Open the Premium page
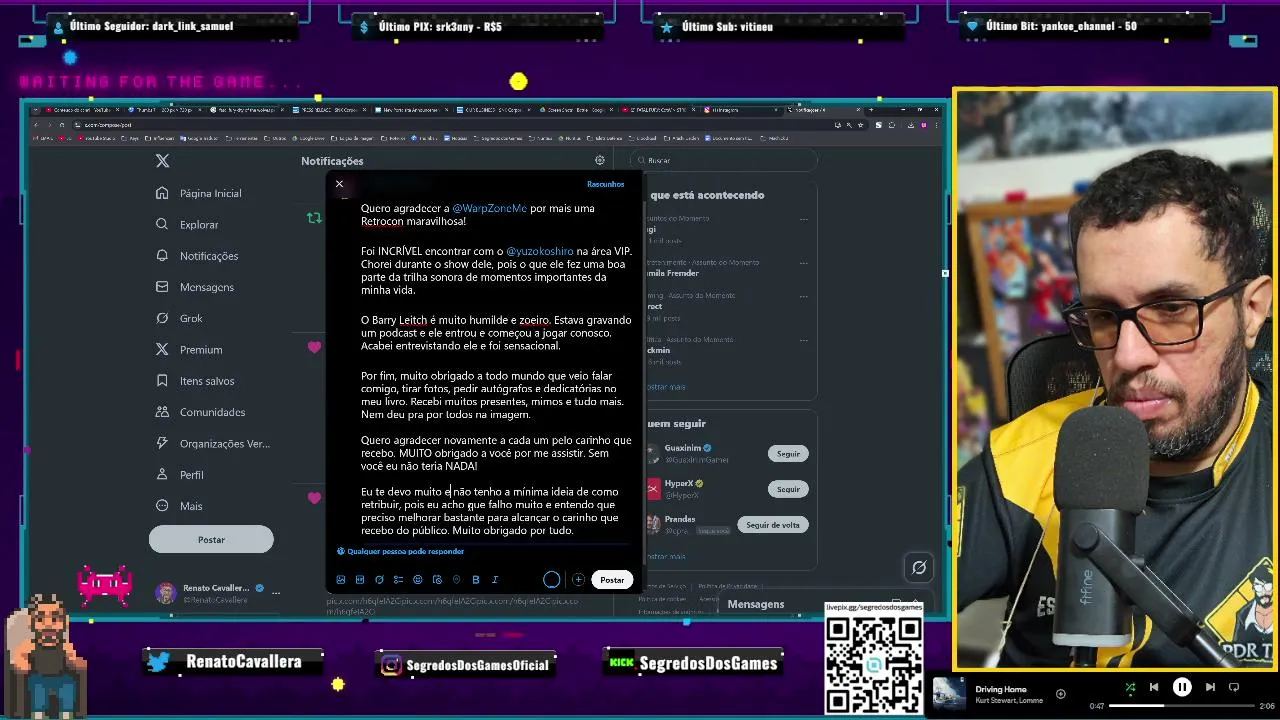This screenshot has height=720, width=1280. click(x=189, y=350)
